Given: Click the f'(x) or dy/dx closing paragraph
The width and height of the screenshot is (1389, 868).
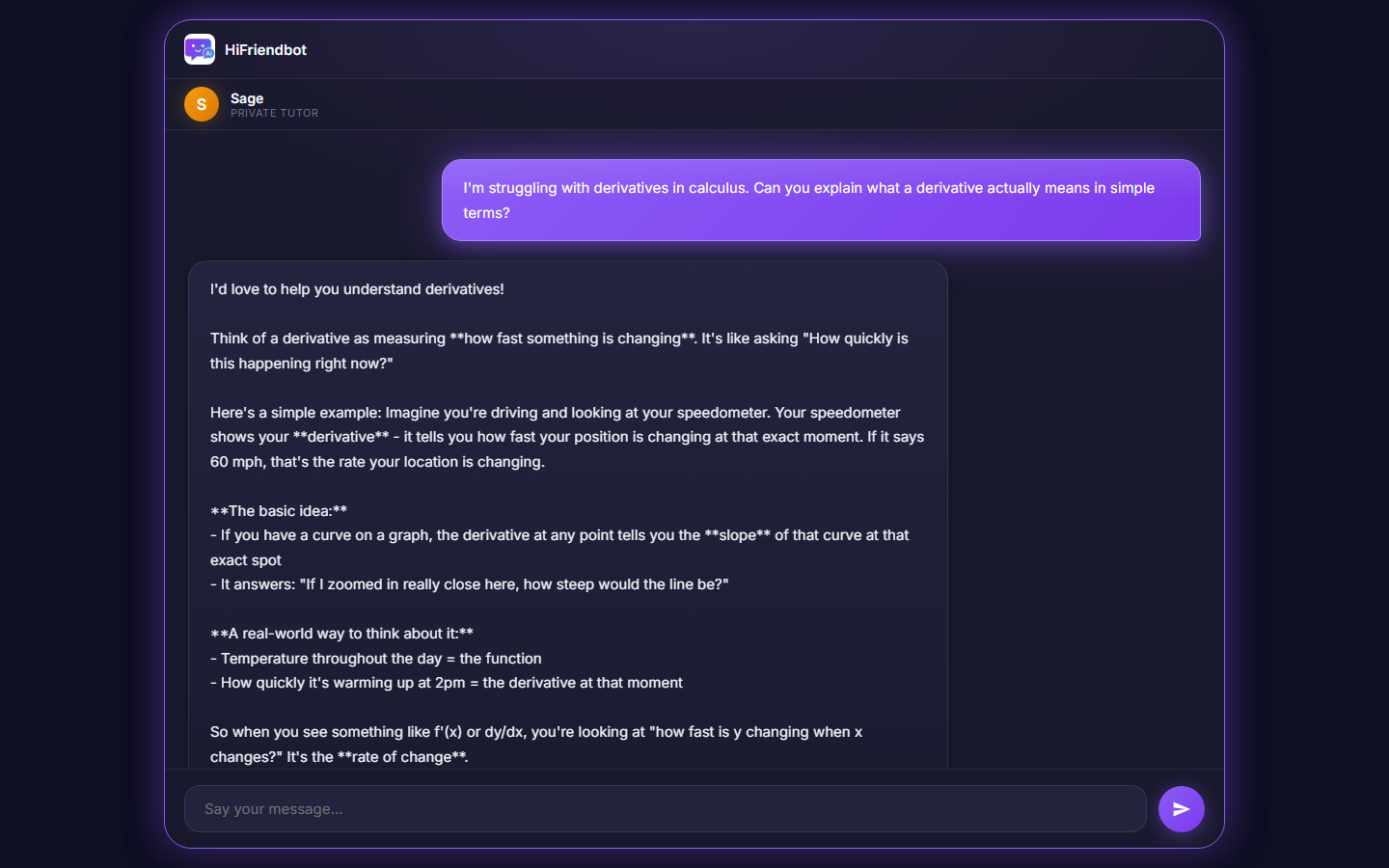Looking at the screenshot, I should point(536,745).
